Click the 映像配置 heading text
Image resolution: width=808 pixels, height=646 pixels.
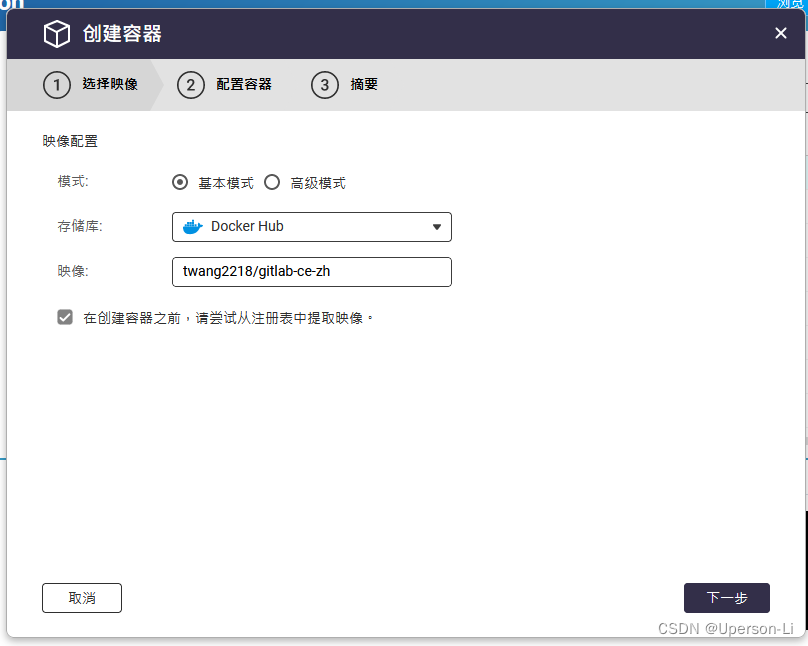[70, 141]
